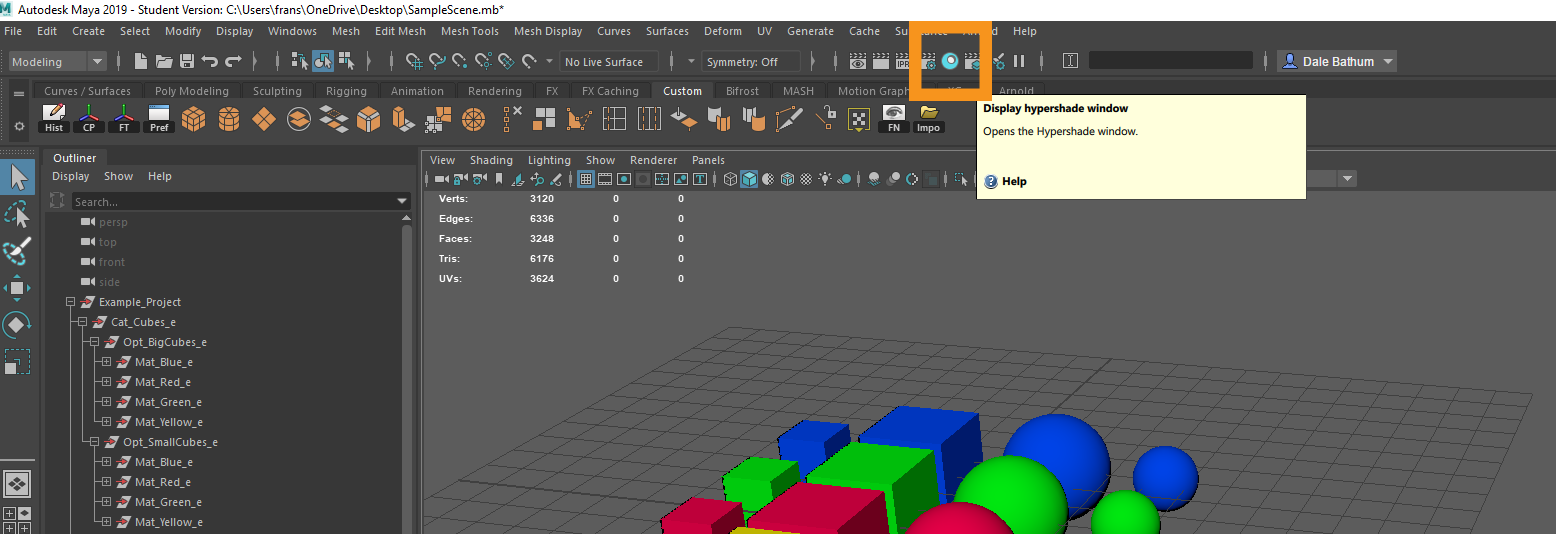Click the New Scene icon
This screenshot has height=534, width=1556.
pos(142,61)
